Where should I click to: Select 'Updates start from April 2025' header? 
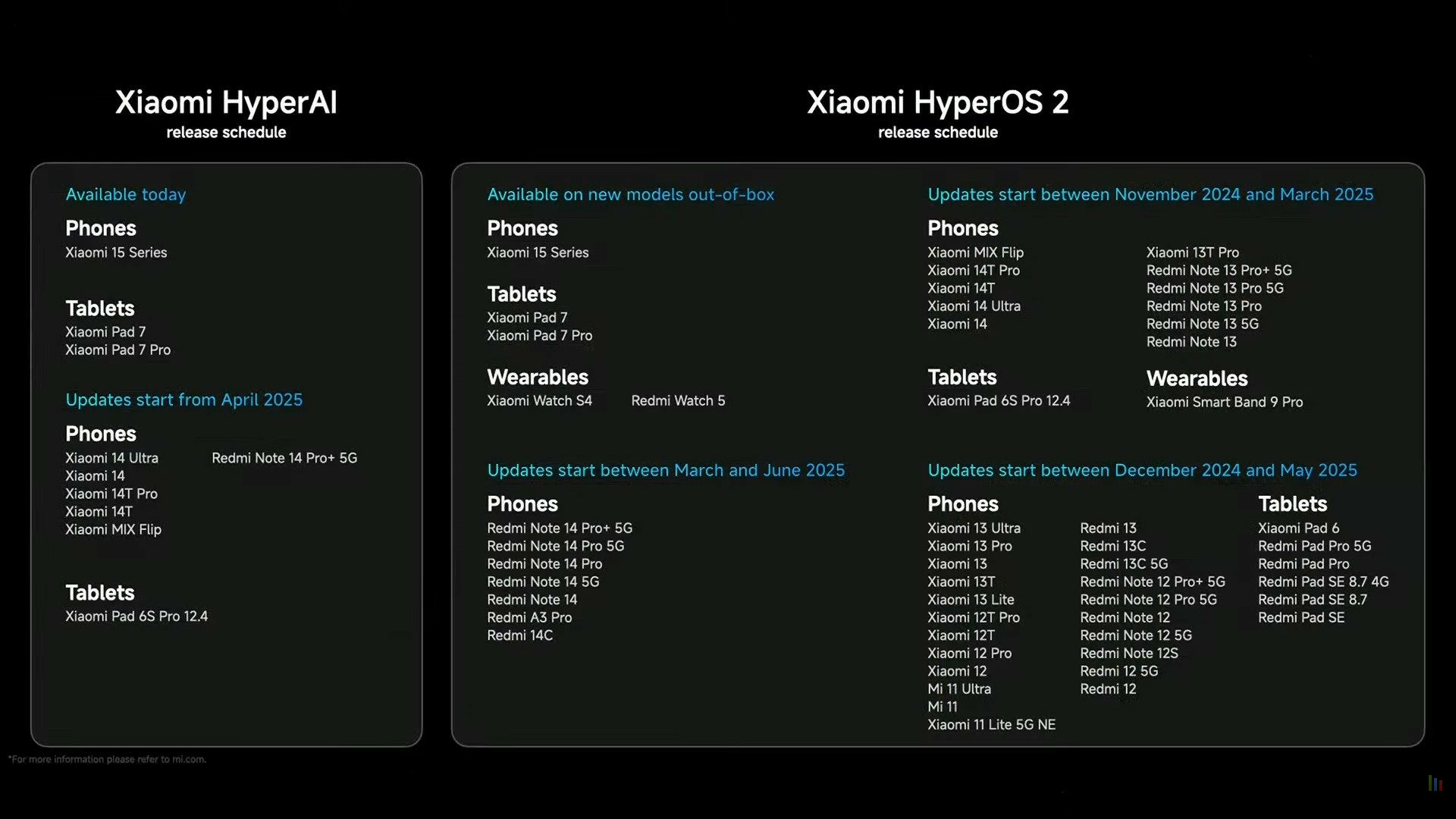click(184, 400)
